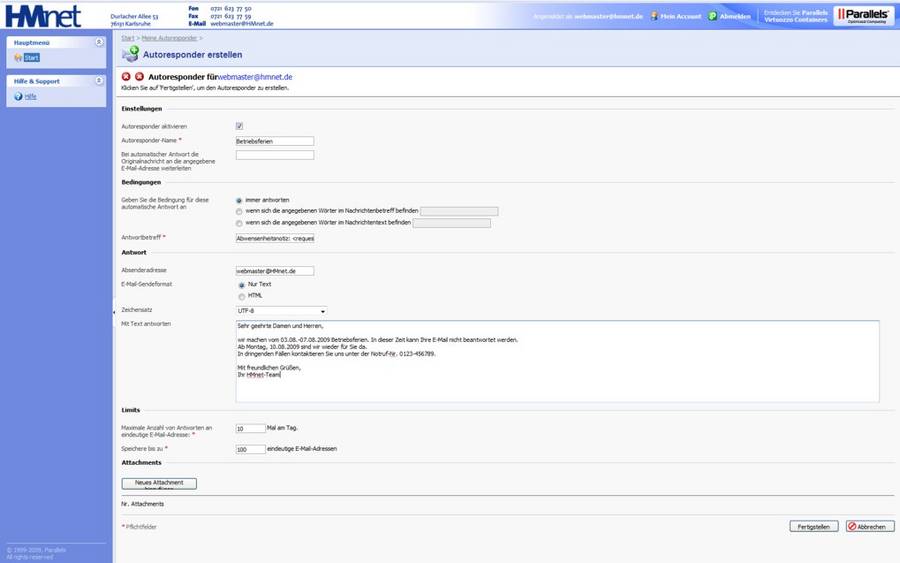Click the Mein Account icon

[654, 16]
